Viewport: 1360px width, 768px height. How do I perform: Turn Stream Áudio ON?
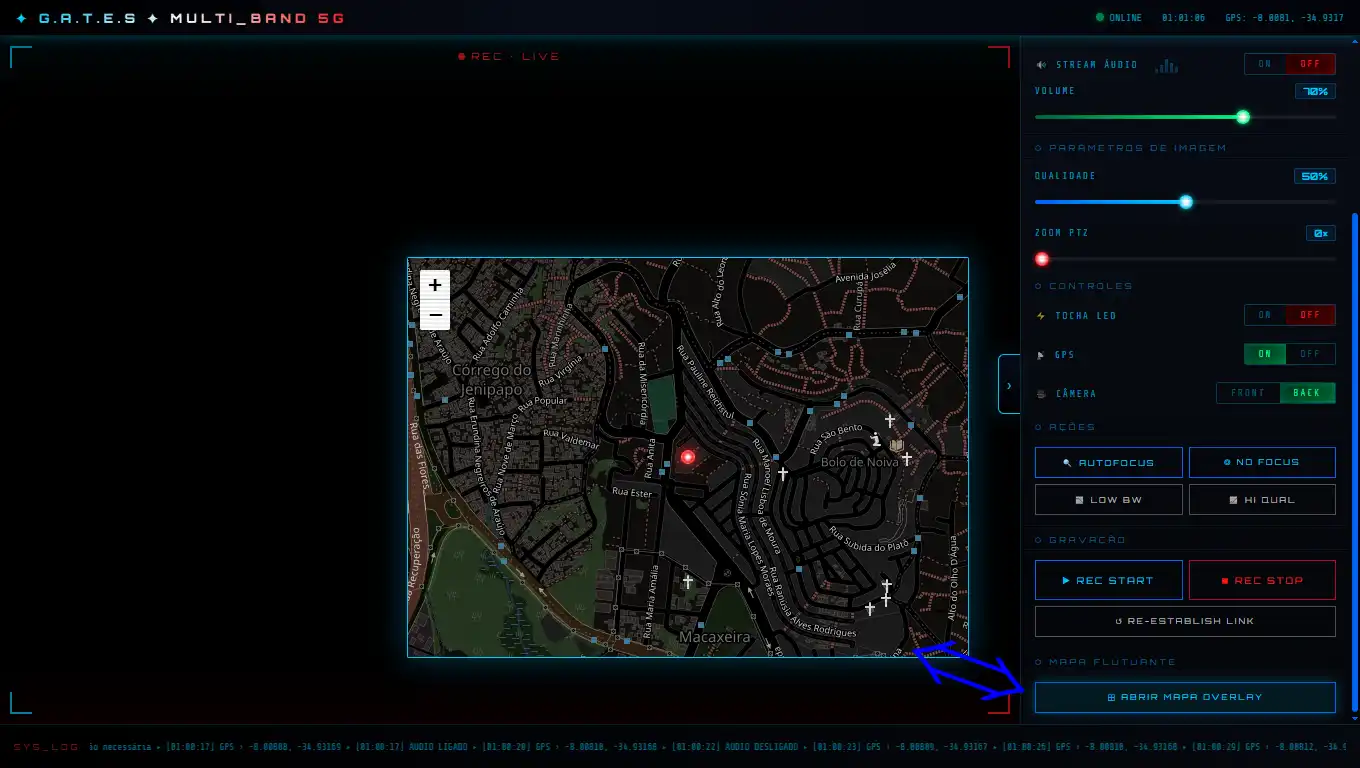click(x=1265, y=64)
